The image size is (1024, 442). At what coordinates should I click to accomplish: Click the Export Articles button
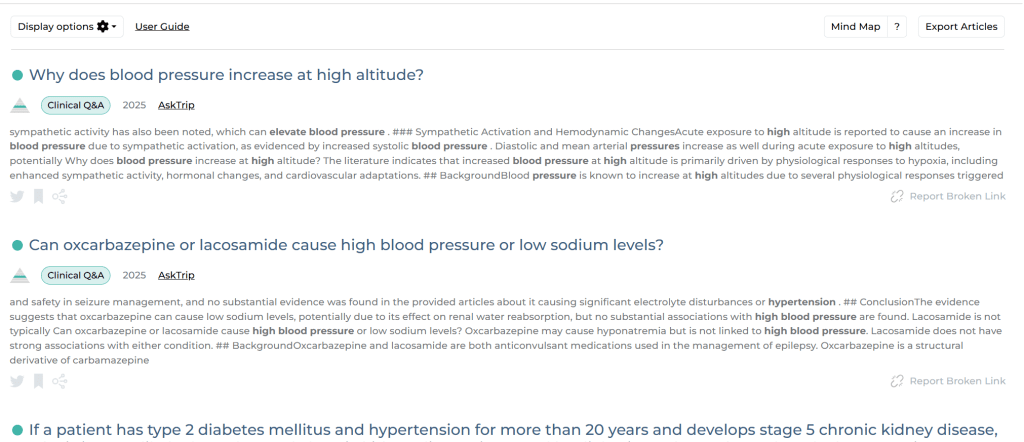(x=961, y=27)
